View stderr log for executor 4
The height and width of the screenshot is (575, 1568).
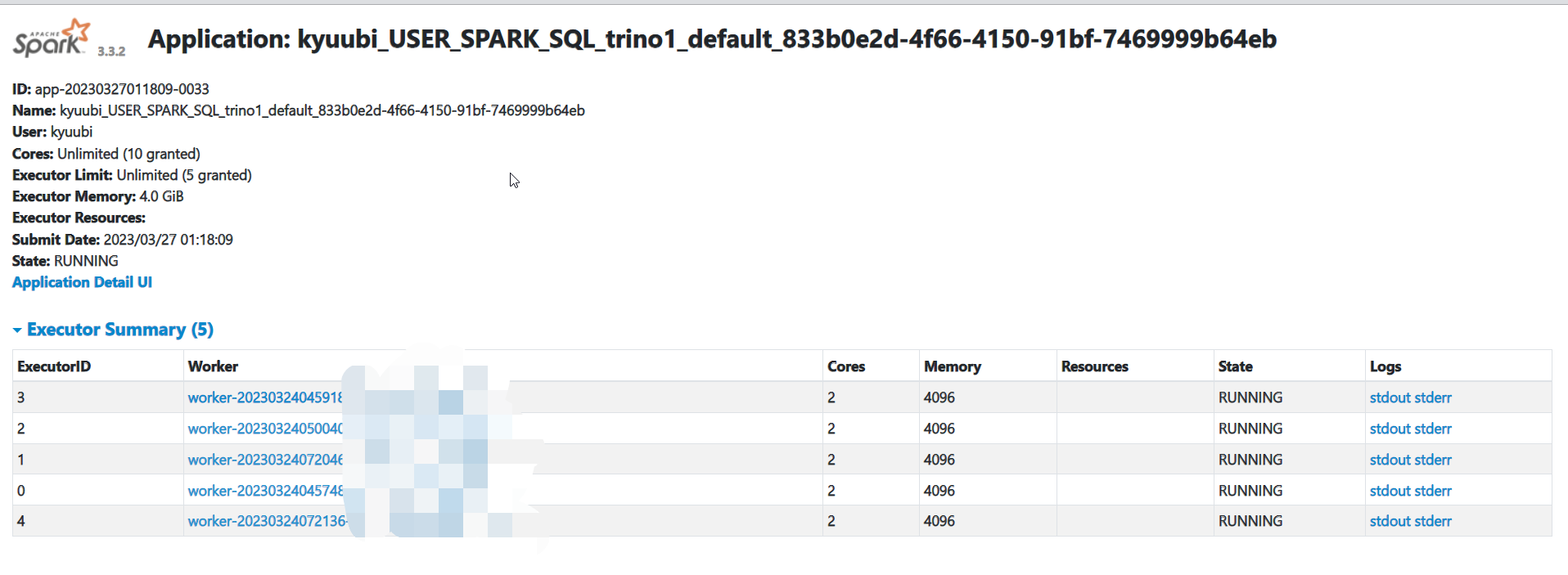1433,521
